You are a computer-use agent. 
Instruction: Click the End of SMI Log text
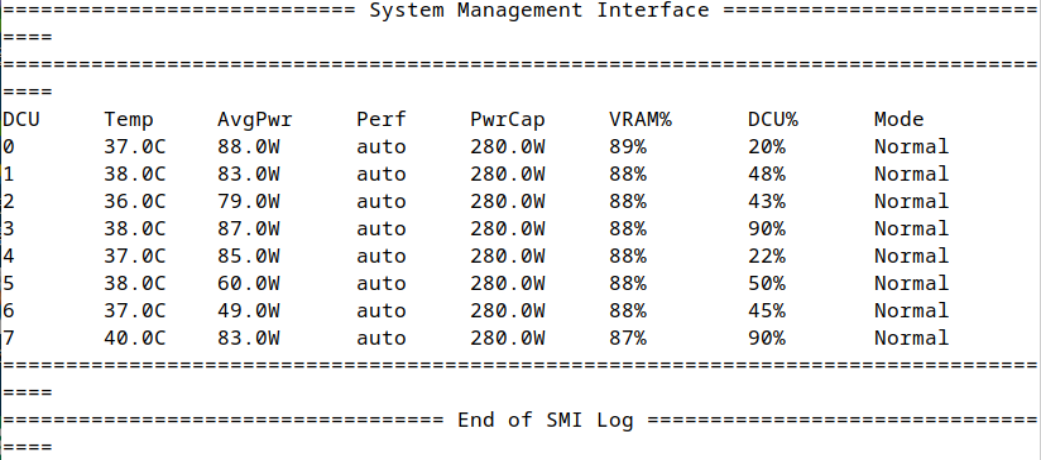pos(545,420)
